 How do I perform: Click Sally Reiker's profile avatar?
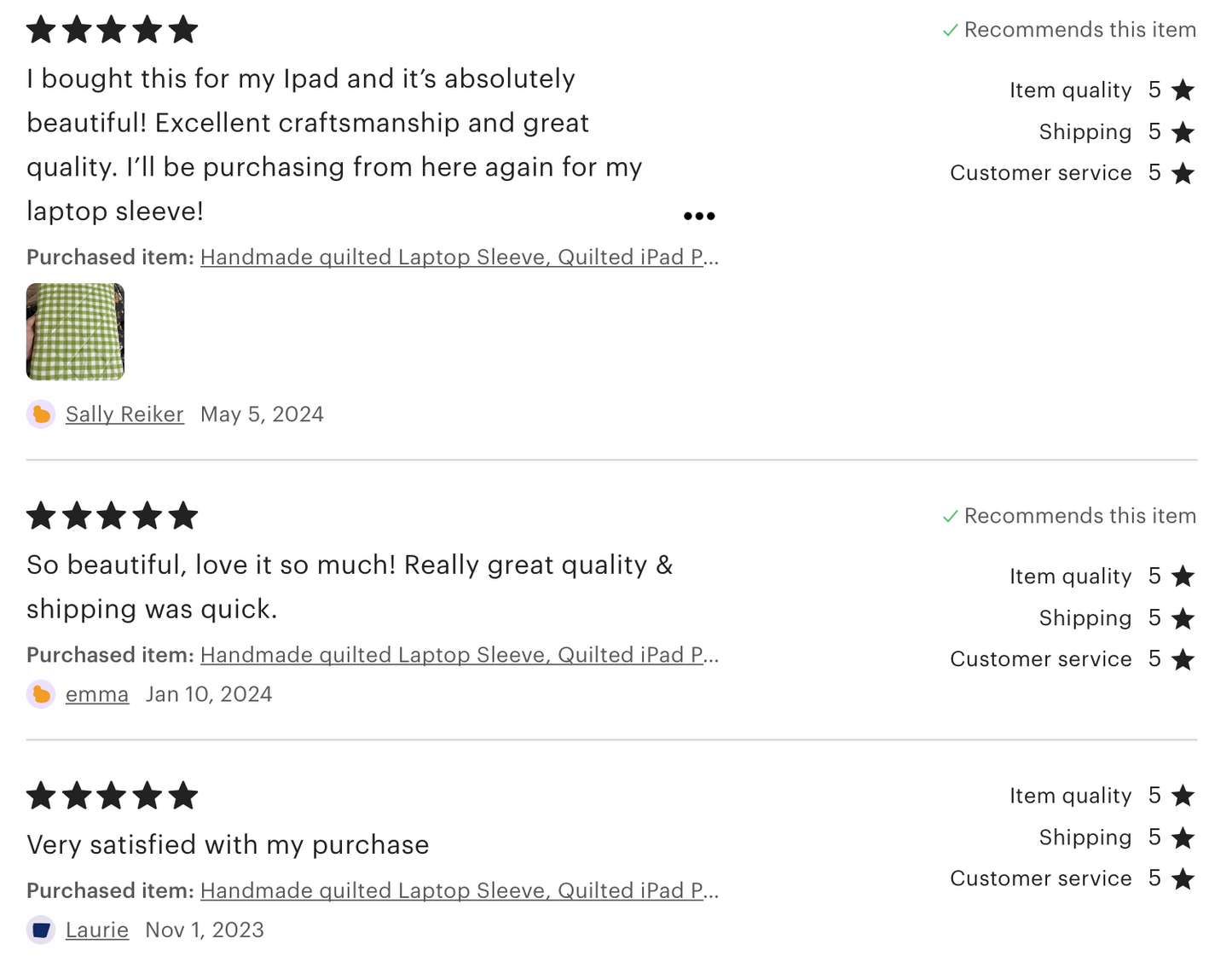(41, 414)
